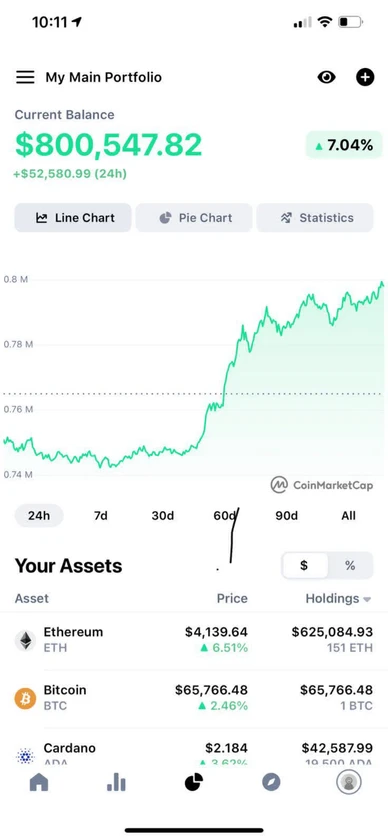
Task: Click the Ethereum logo icon
Action: point(25,640)
